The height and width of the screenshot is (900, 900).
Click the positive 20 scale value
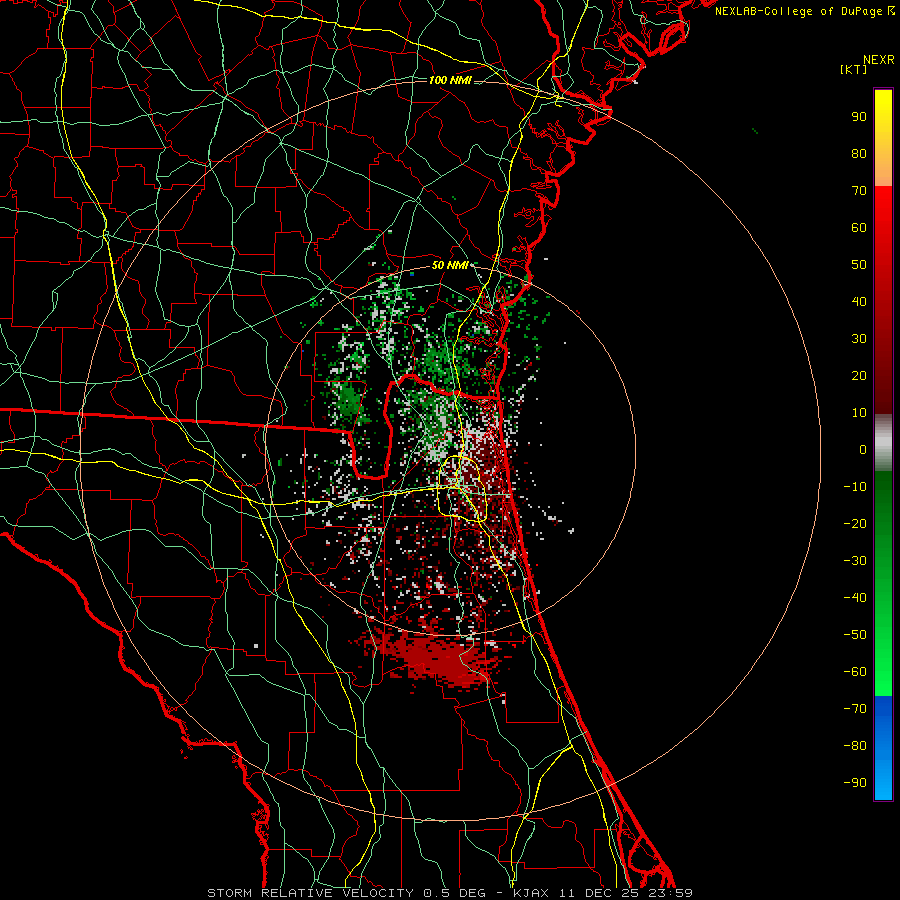coord(859,375)
